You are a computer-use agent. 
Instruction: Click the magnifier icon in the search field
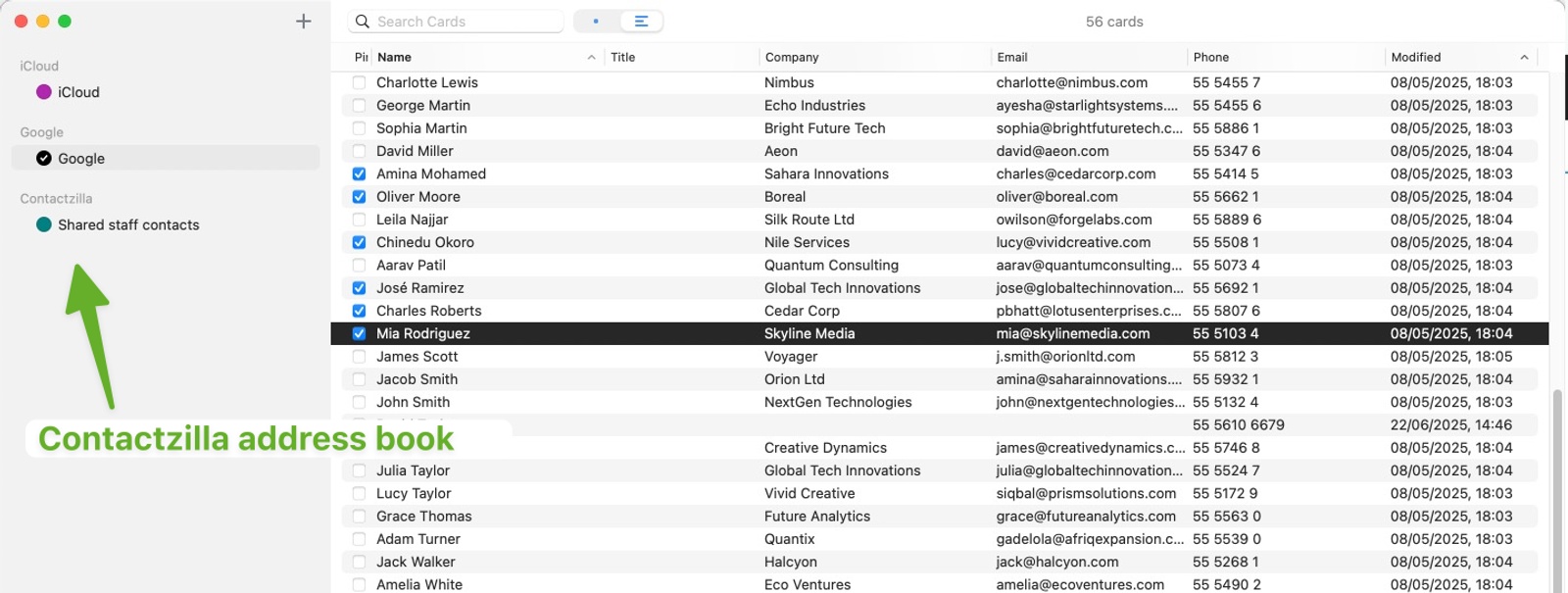click(363, 22)
